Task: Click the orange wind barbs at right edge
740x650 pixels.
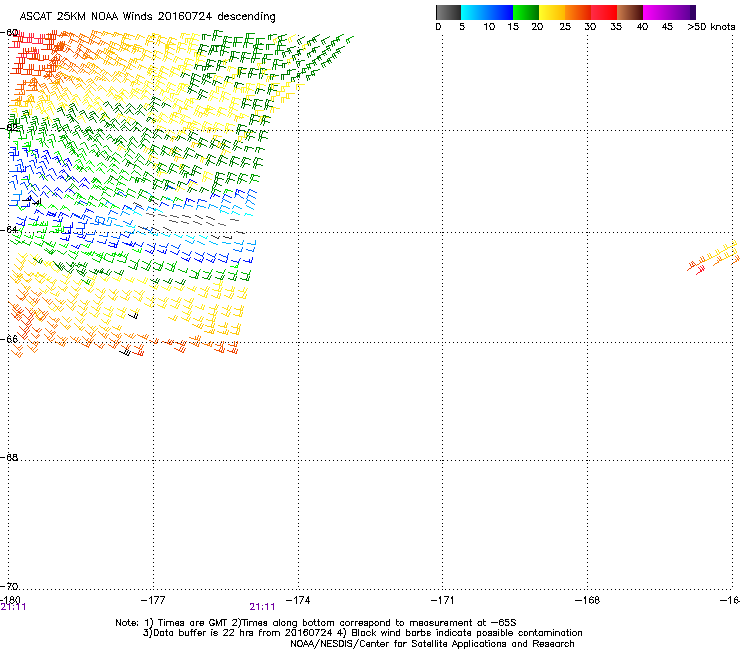Action: point(713,257)
